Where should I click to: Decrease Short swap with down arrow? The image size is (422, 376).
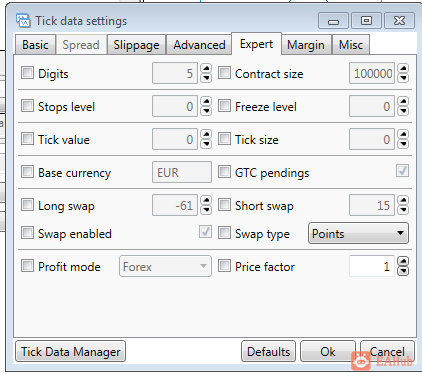[x=403, y=210]
